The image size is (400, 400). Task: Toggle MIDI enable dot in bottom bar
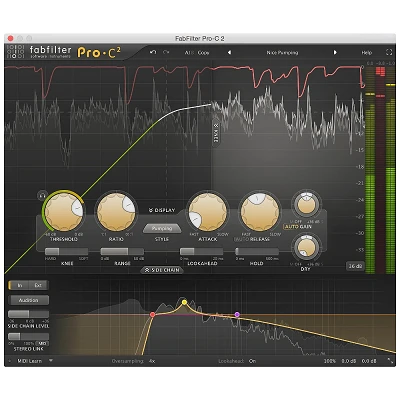[10, 361]
